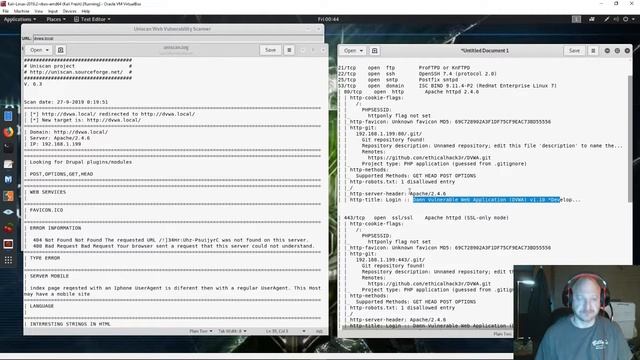Click the right editor vertical scrollbar

coord(630,139)
